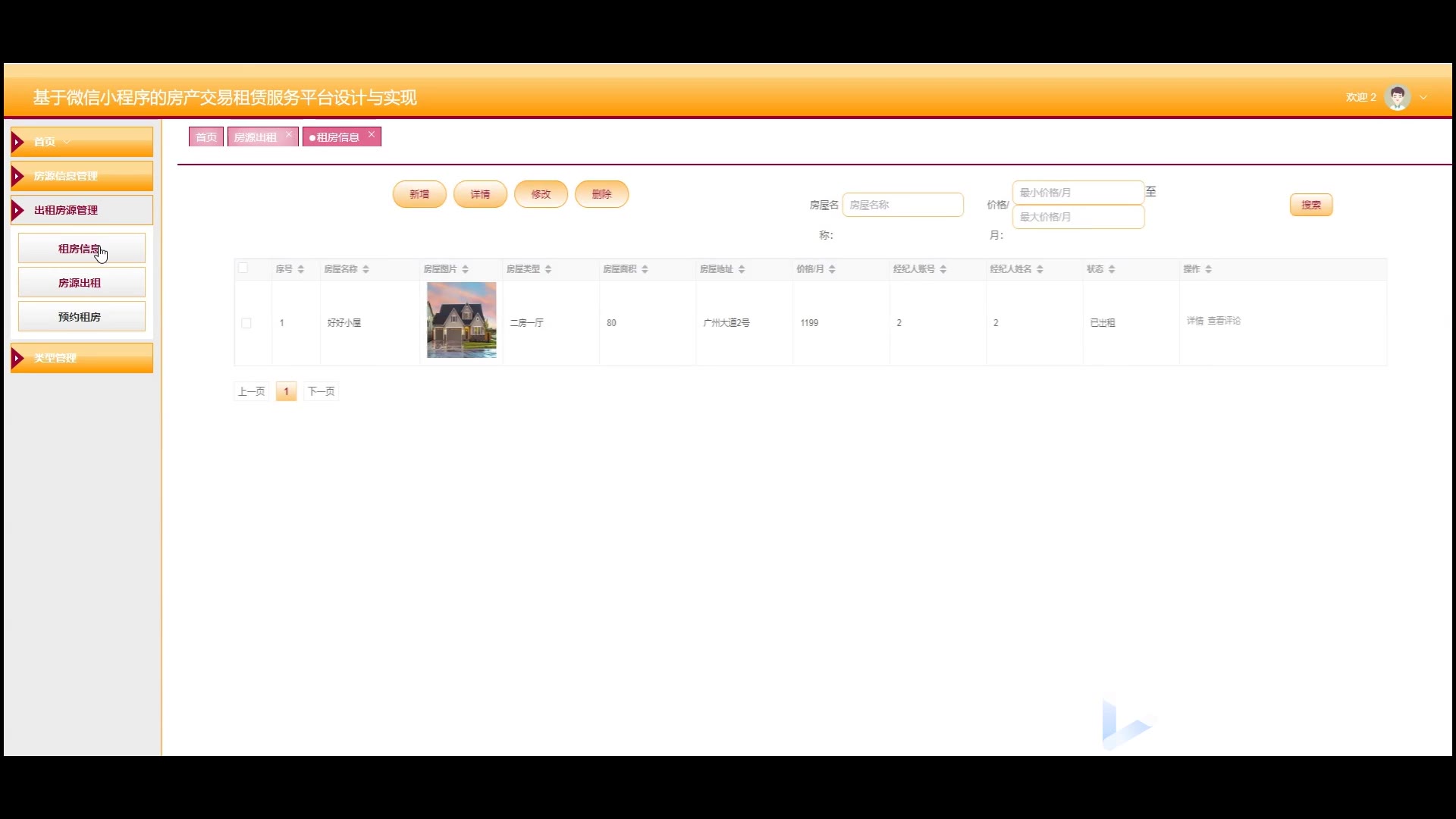This screenshot has height=819, width=1456.
Task: Click the 搜索 button
Action: (x=1310, y=205)
